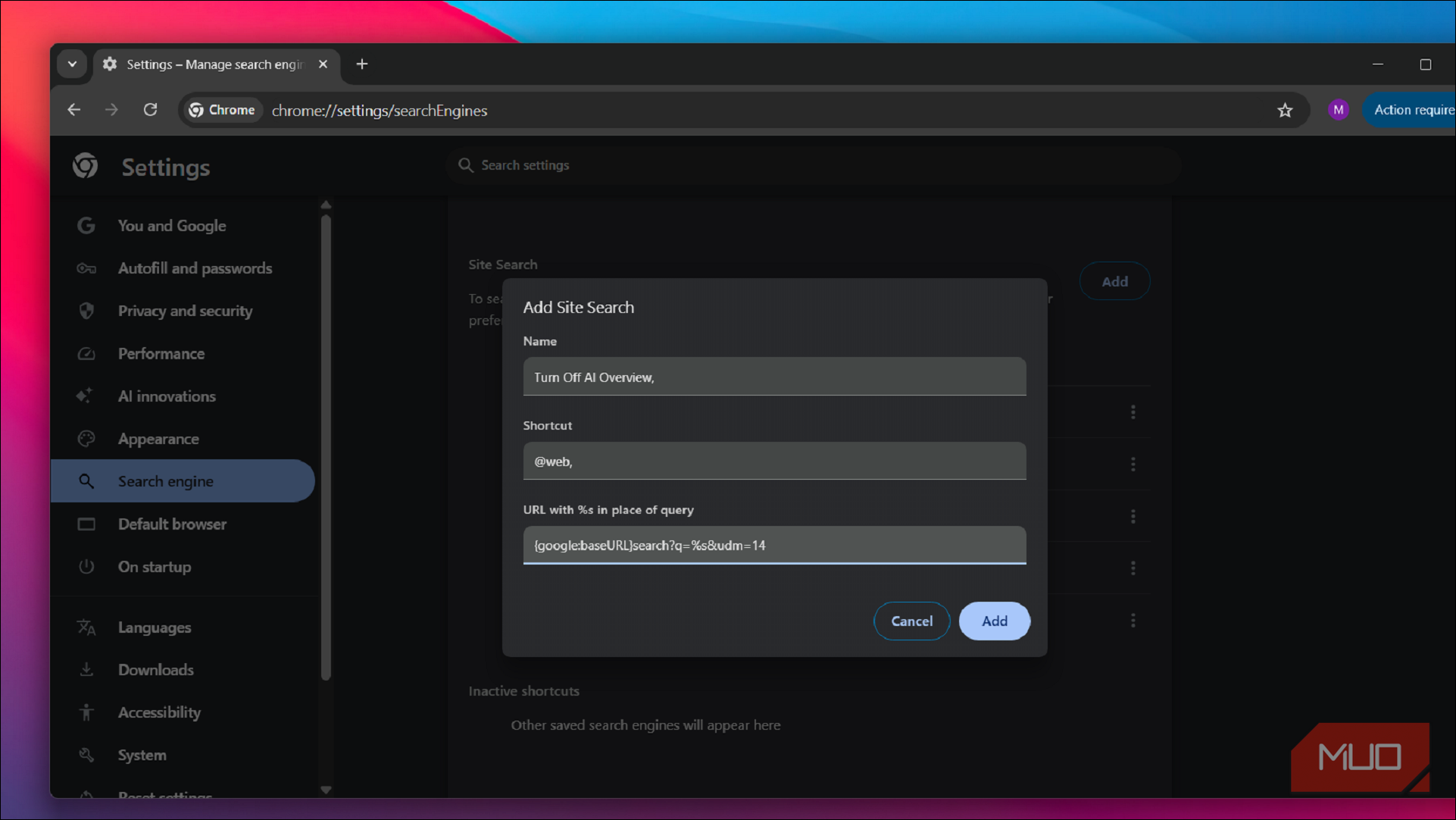Go back using the back arrow
The image size is (1456, 820).
74,110
